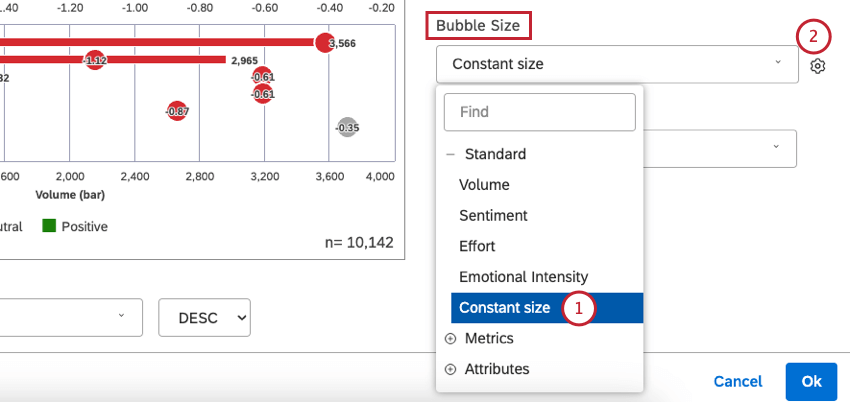The width and height of the screenshot is (850, 402).
Task: Click the red -1.12 bubble
Action: pyautogui.click(x=95, y=61)
